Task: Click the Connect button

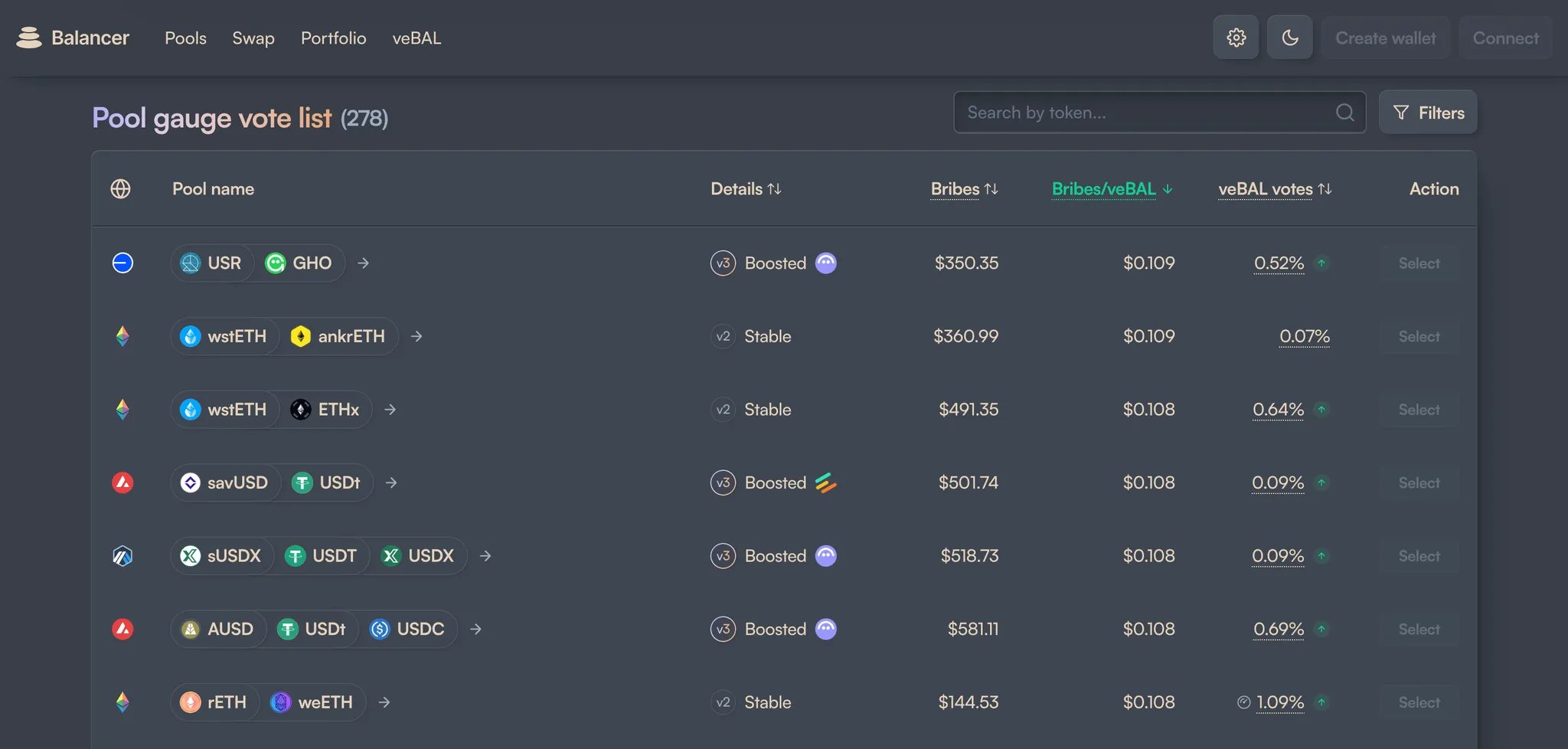Action: [1505, 38]
